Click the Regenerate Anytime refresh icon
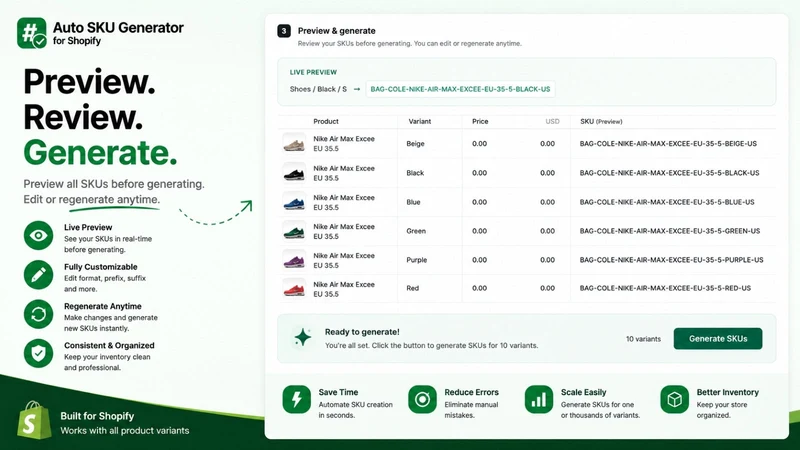This screenshot has height=450, width=800. 38,314
